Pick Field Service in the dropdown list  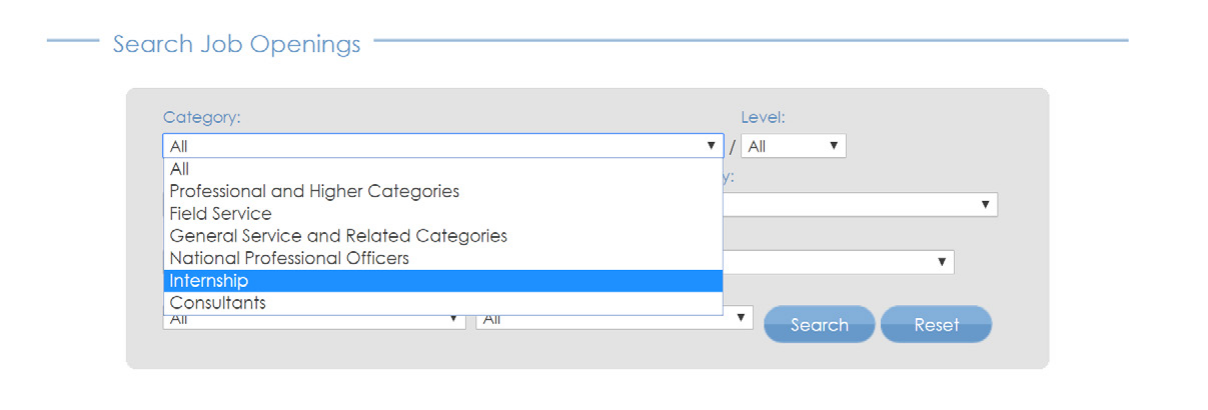[443, 213]
